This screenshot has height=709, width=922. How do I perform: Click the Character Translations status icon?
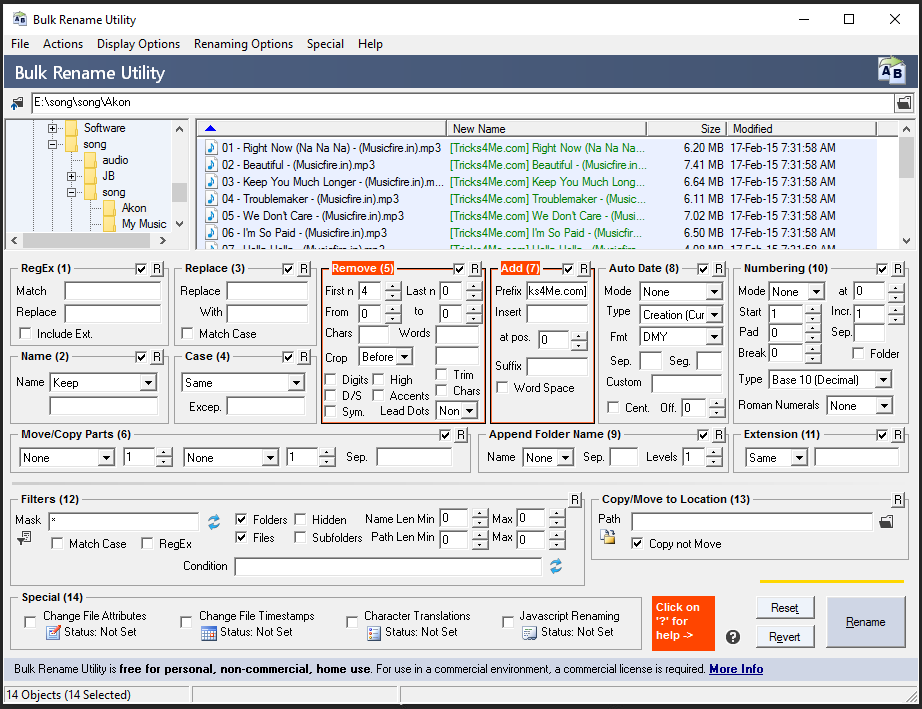(x=374, y=633)
